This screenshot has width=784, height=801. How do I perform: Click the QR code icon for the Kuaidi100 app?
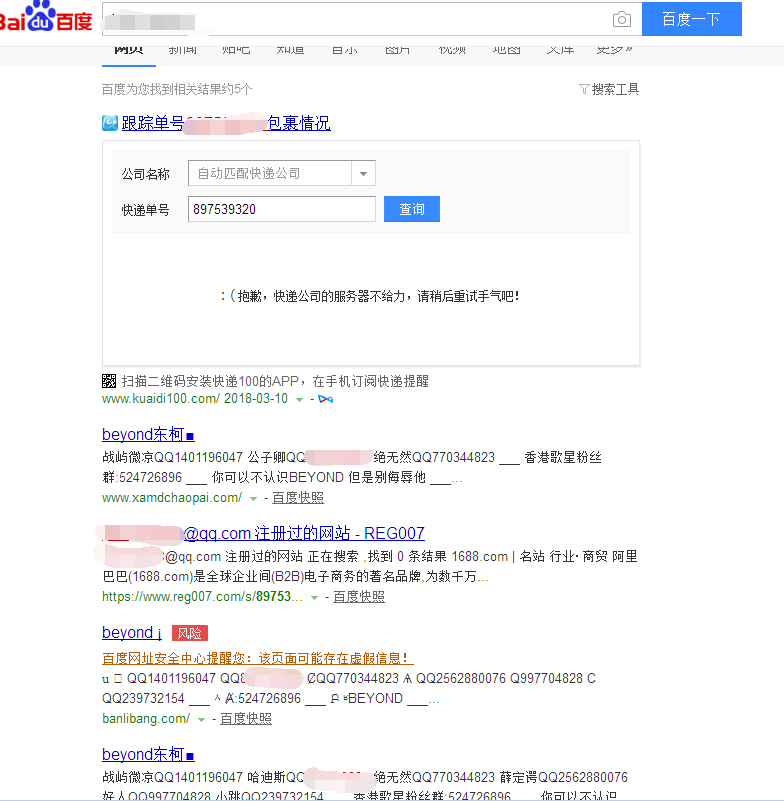point(109,381)
